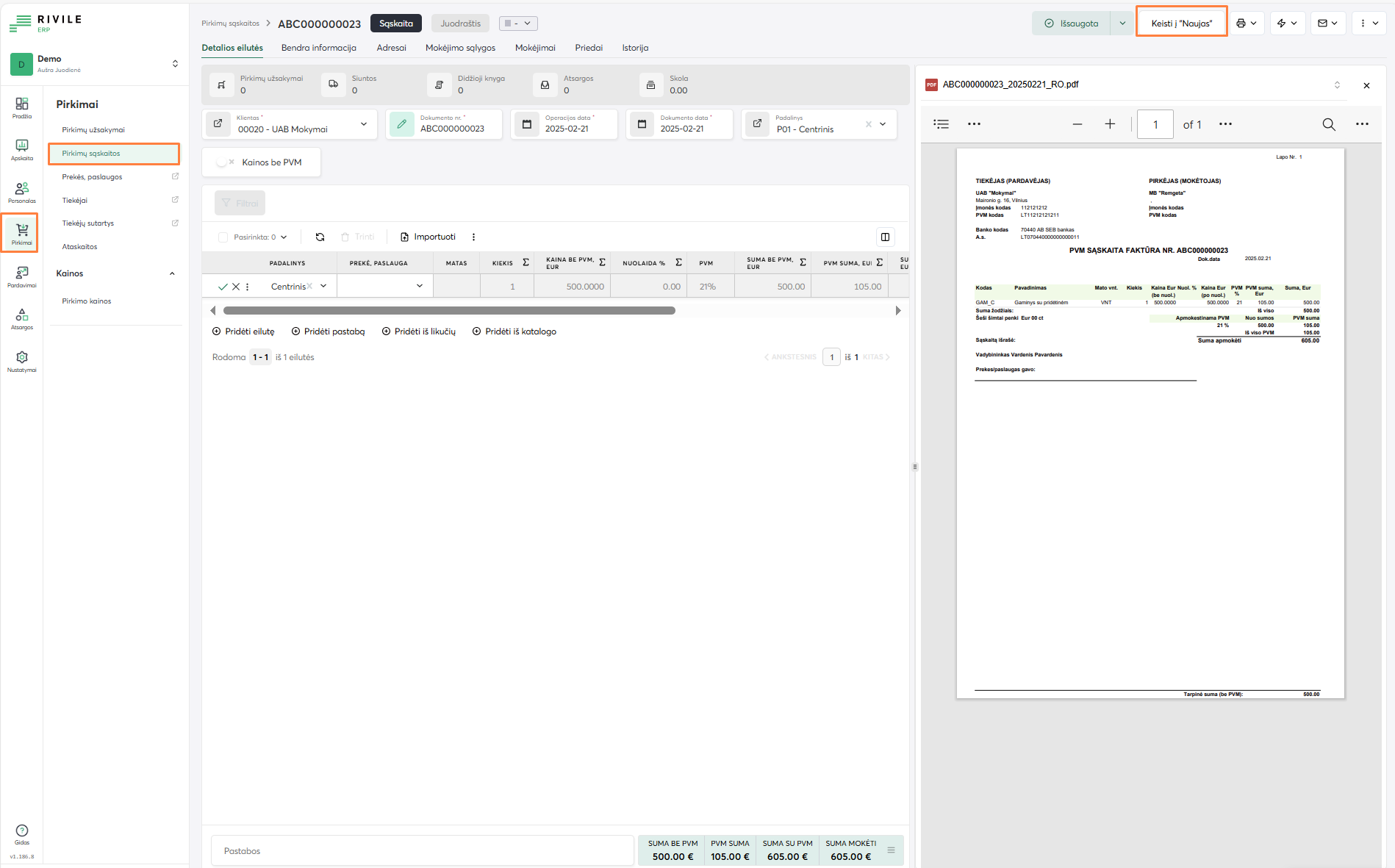Screen dimensions: 1395x868
Task: Click the printer icon in top toolbar
Action: pos(1241,24)
